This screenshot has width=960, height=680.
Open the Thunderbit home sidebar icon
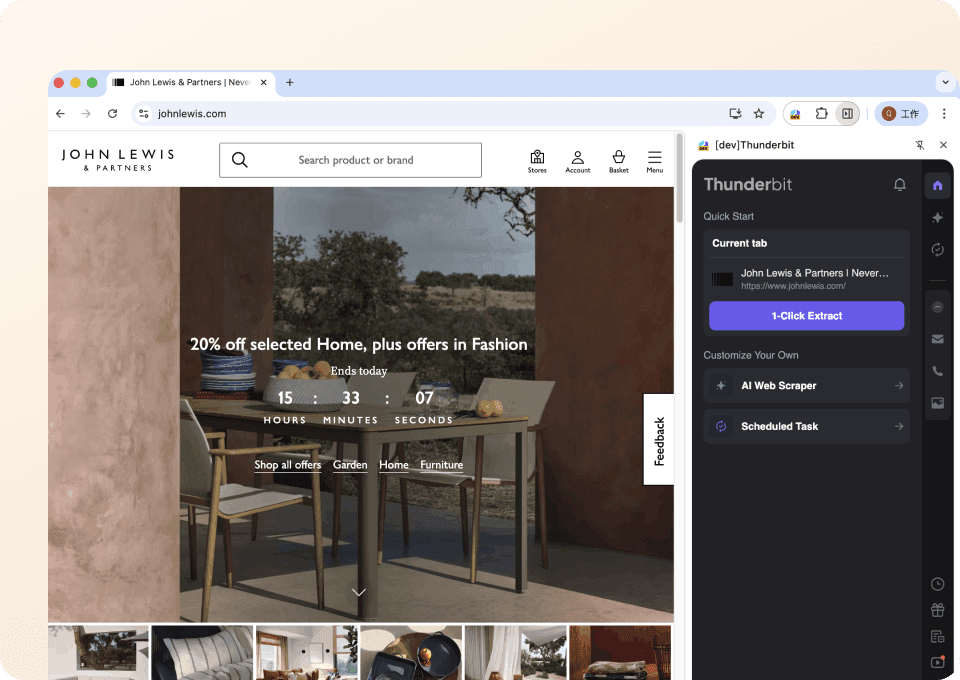937,185
